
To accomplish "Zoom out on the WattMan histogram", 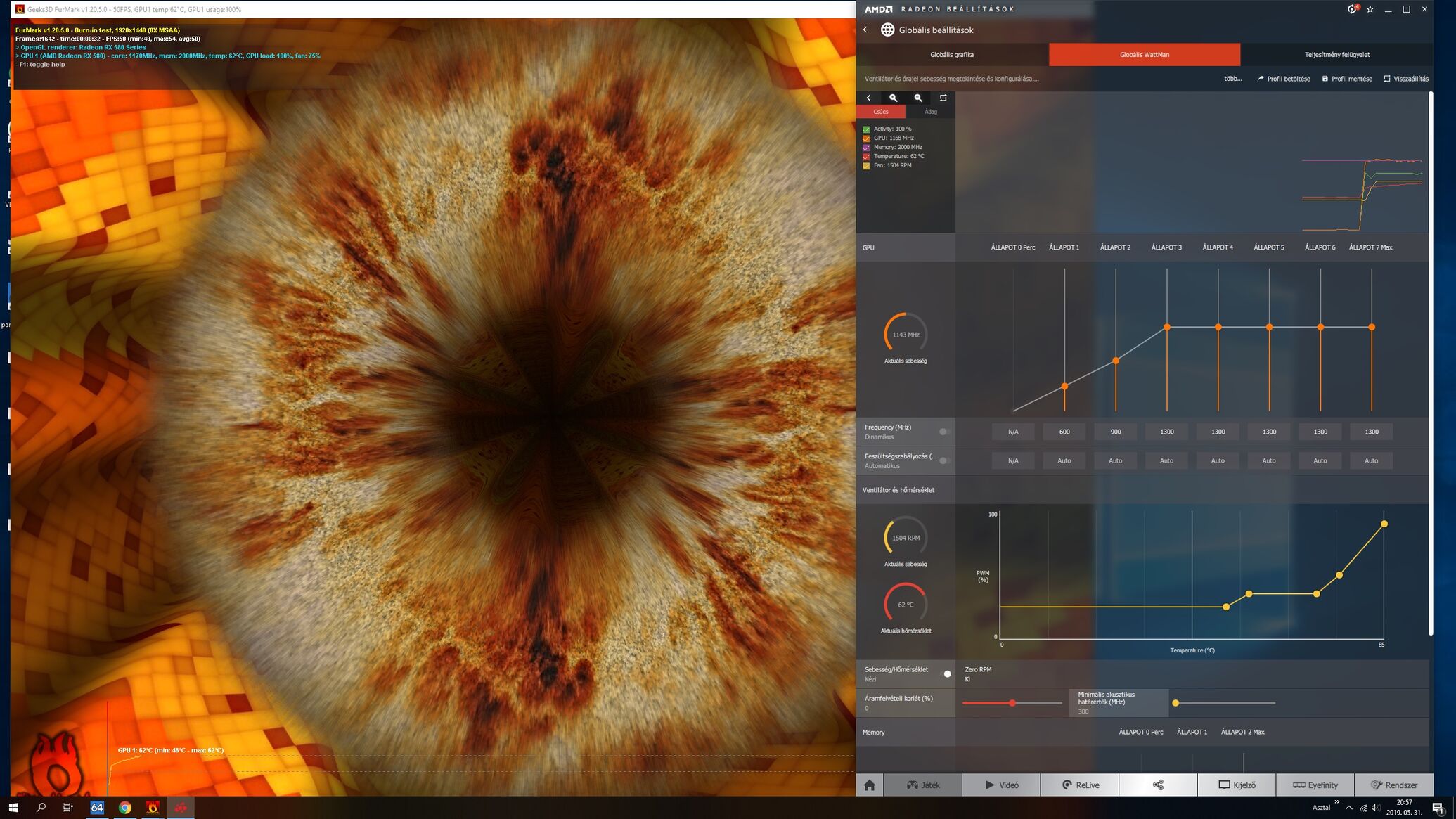I will click(x=918, y=98).
